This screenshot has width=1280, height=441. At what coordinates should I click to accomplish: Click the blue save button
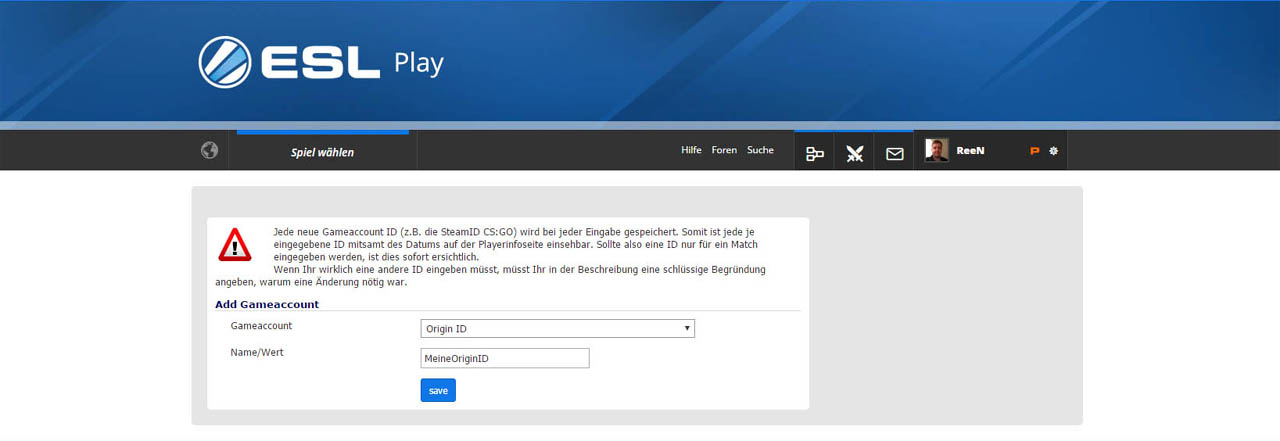click(438, 390)
